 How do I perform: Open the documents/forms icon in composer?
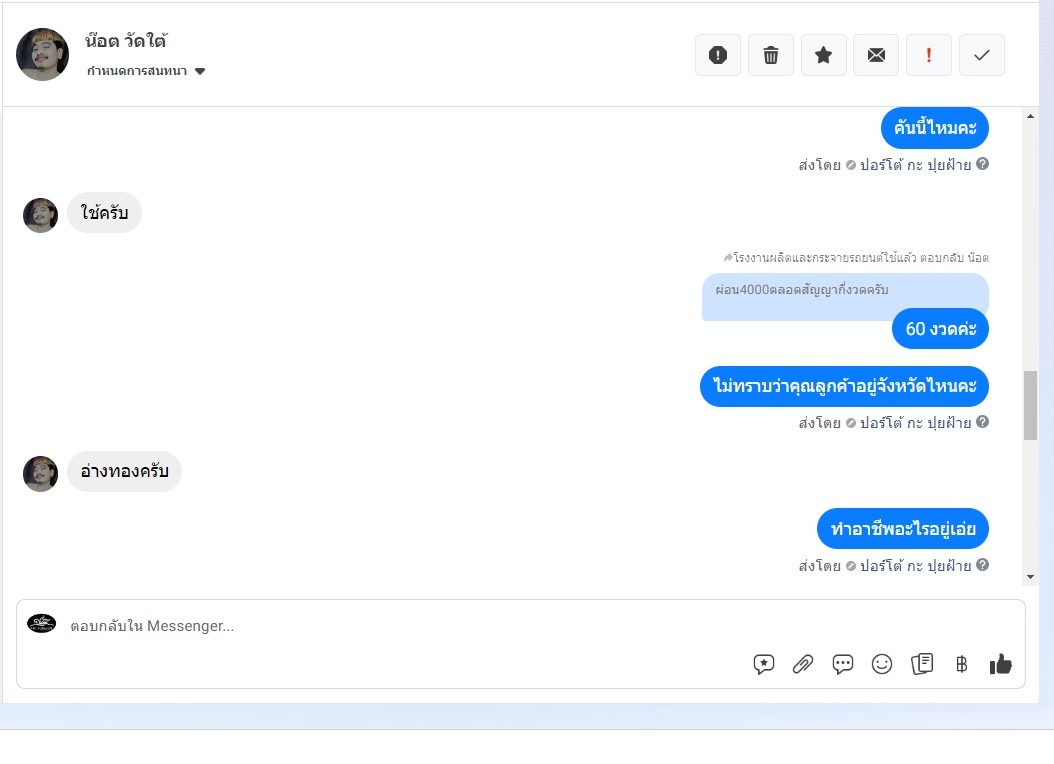pos(922,664)
